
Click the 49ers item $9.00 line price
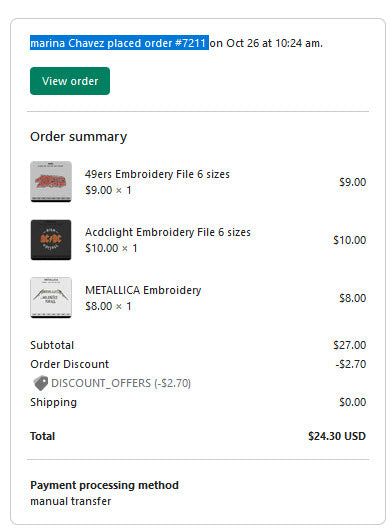click(x=352, y=182)
